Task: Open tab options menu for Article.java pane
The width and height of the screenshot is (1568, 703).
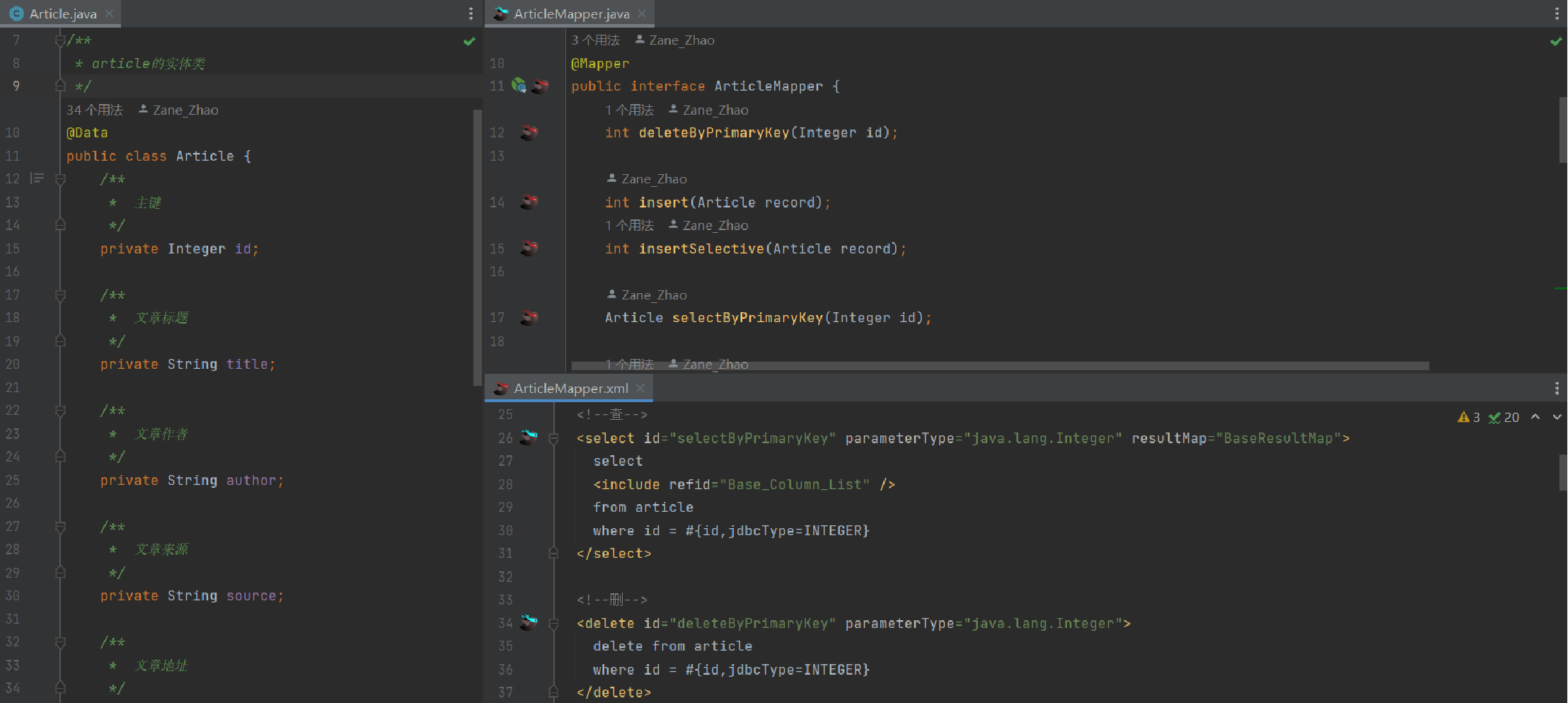Action: click(x=471, y=13)
